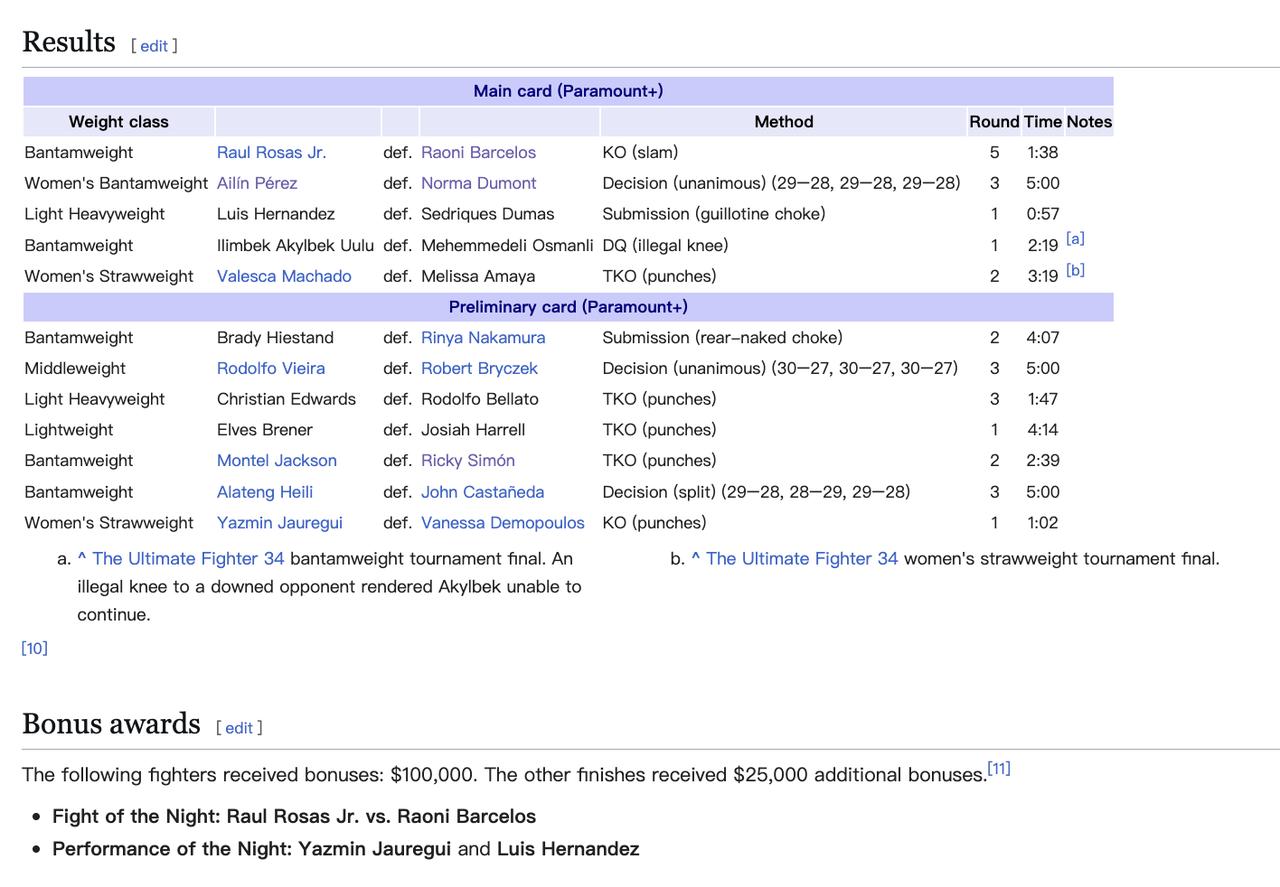Go to Rodolfo Vieira page
The height and width of the screenshot is (887, 1280).
(271, 368)
